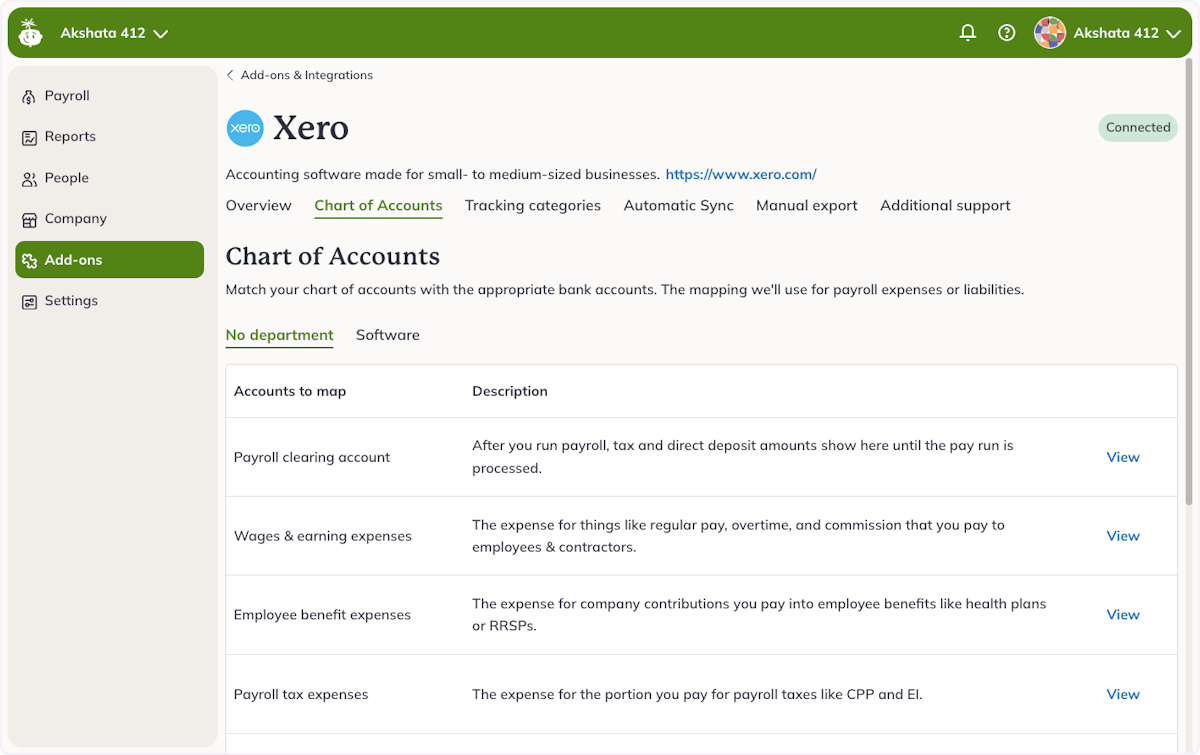Open the People sidebar icon
The width and height of the screenshot is (1200, 755).
[x=27, y=177]
